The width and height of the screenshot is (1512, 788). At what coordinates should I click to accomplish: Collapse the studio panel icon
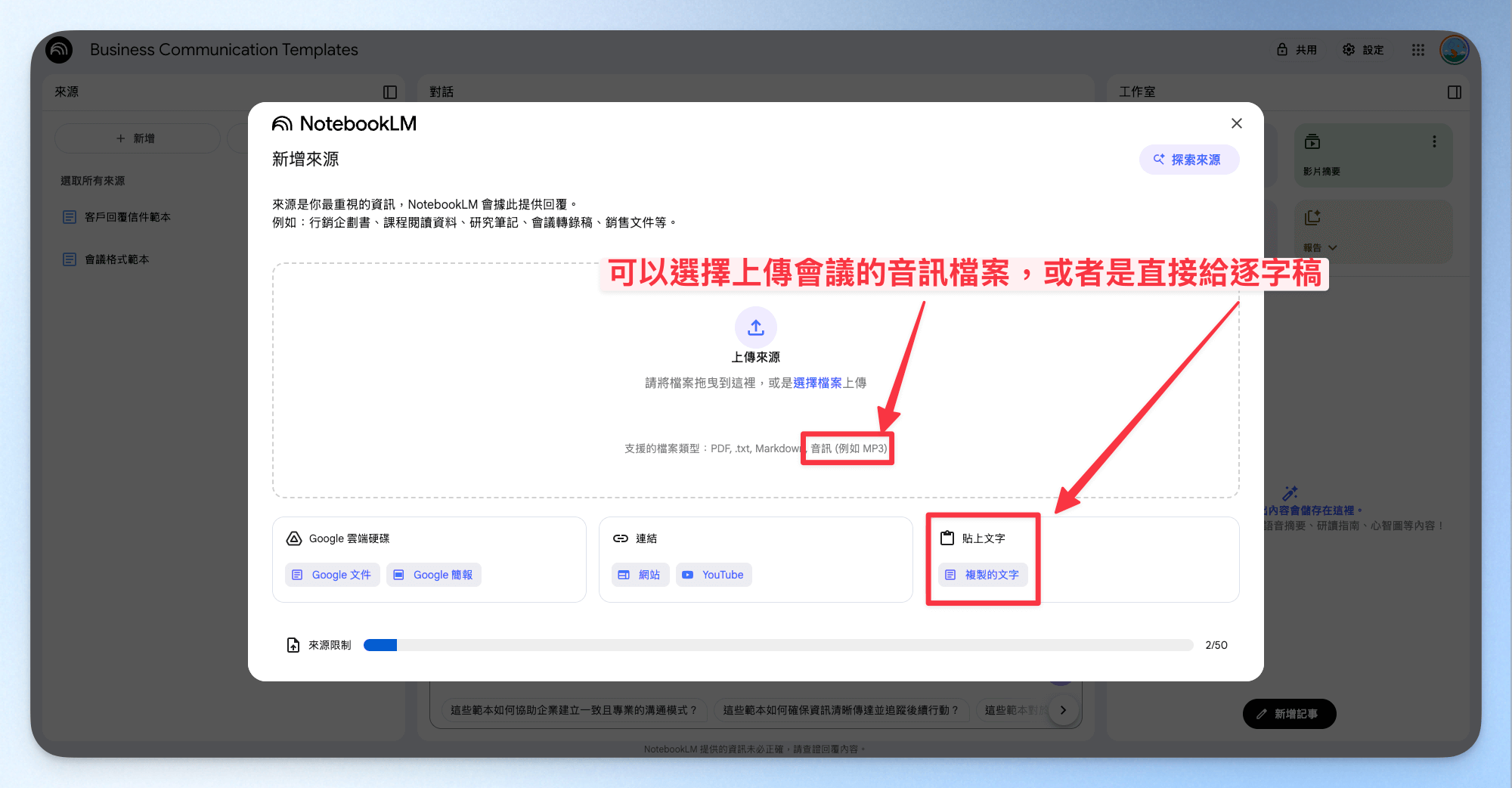click(x=1455, y=92)
